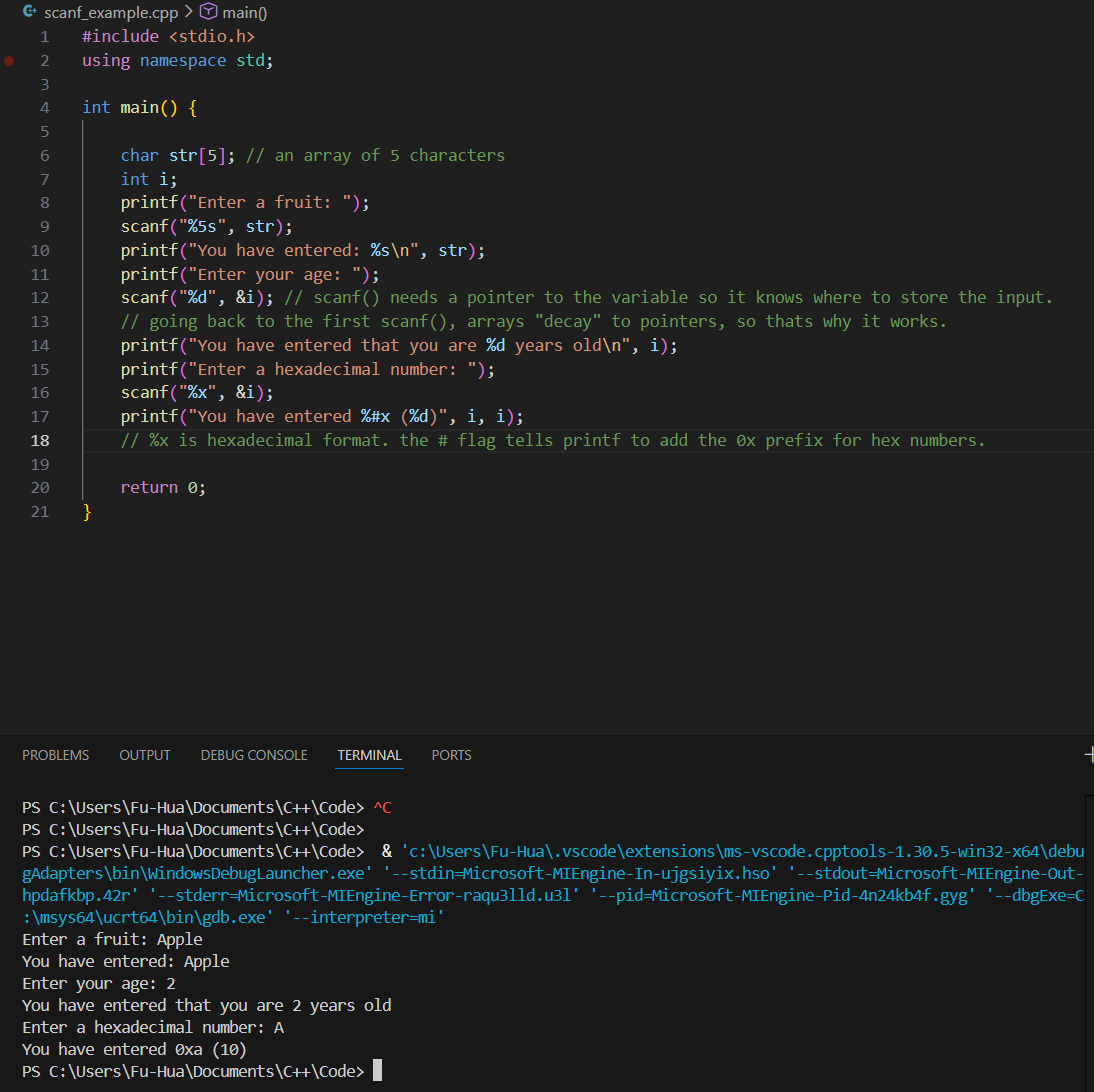Screen dimensions: 1094x1092
Task: Toggle a breakpoint beside line 20
Action: [9, 488]
